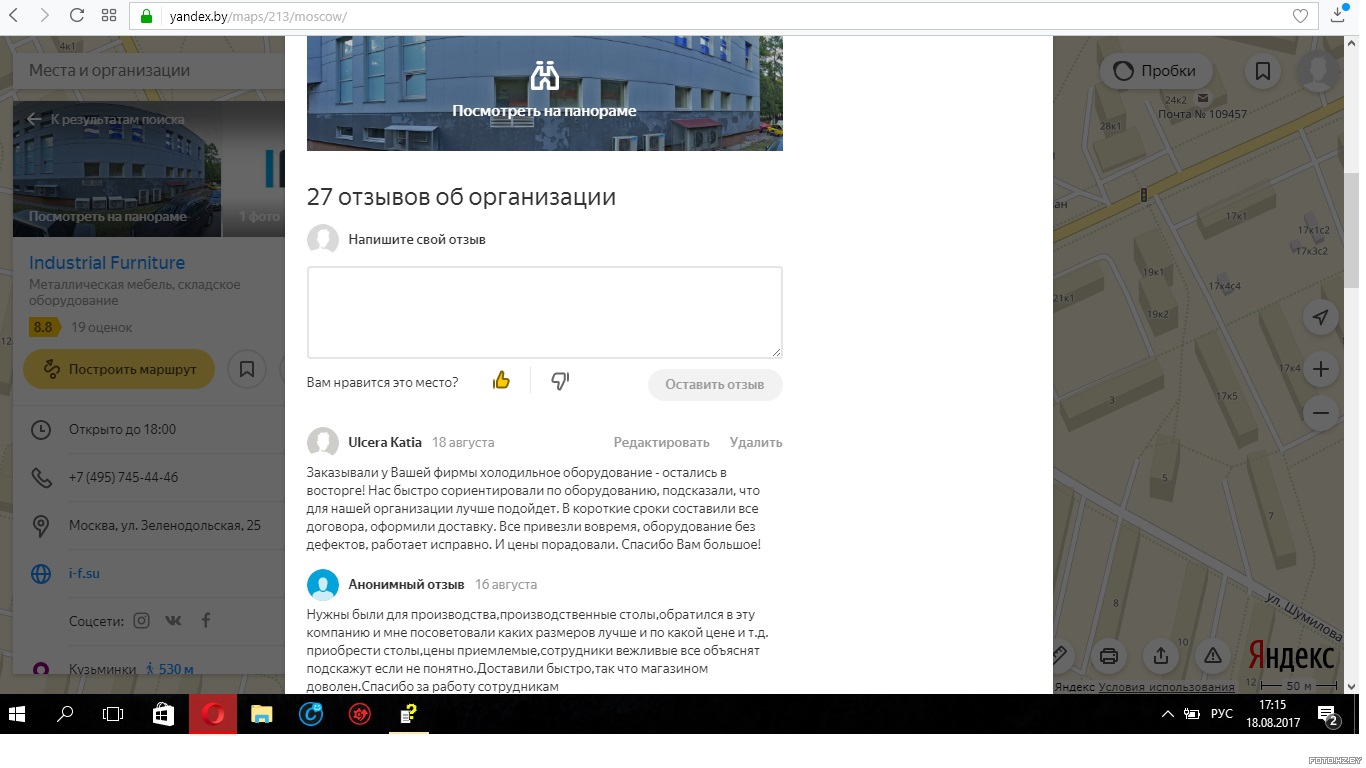
Task: Open Industrial Furniture organization title
Action: tap(107, 263)
